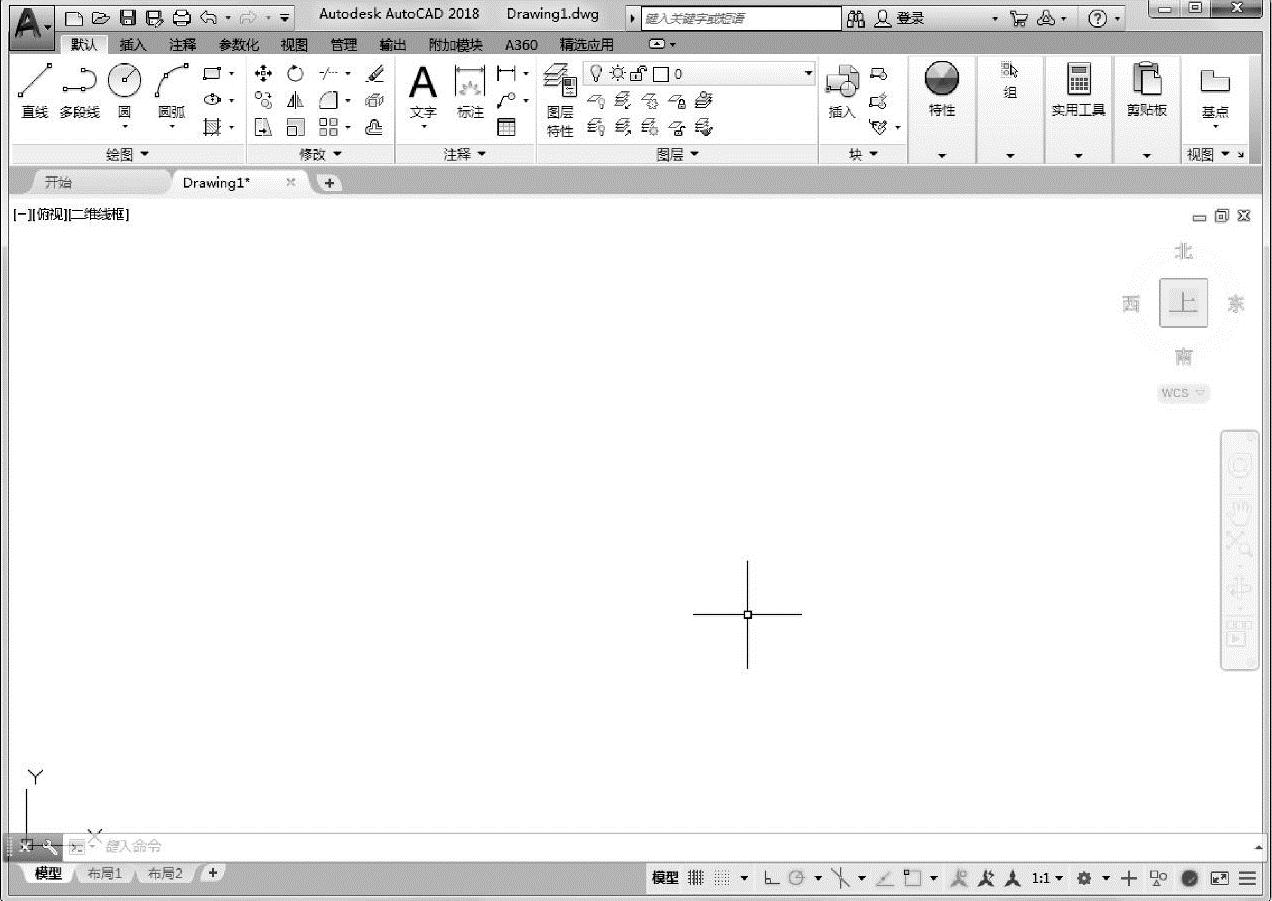
Task: Open the 插入 ribbon tab
Action: (x=133, y=45)
